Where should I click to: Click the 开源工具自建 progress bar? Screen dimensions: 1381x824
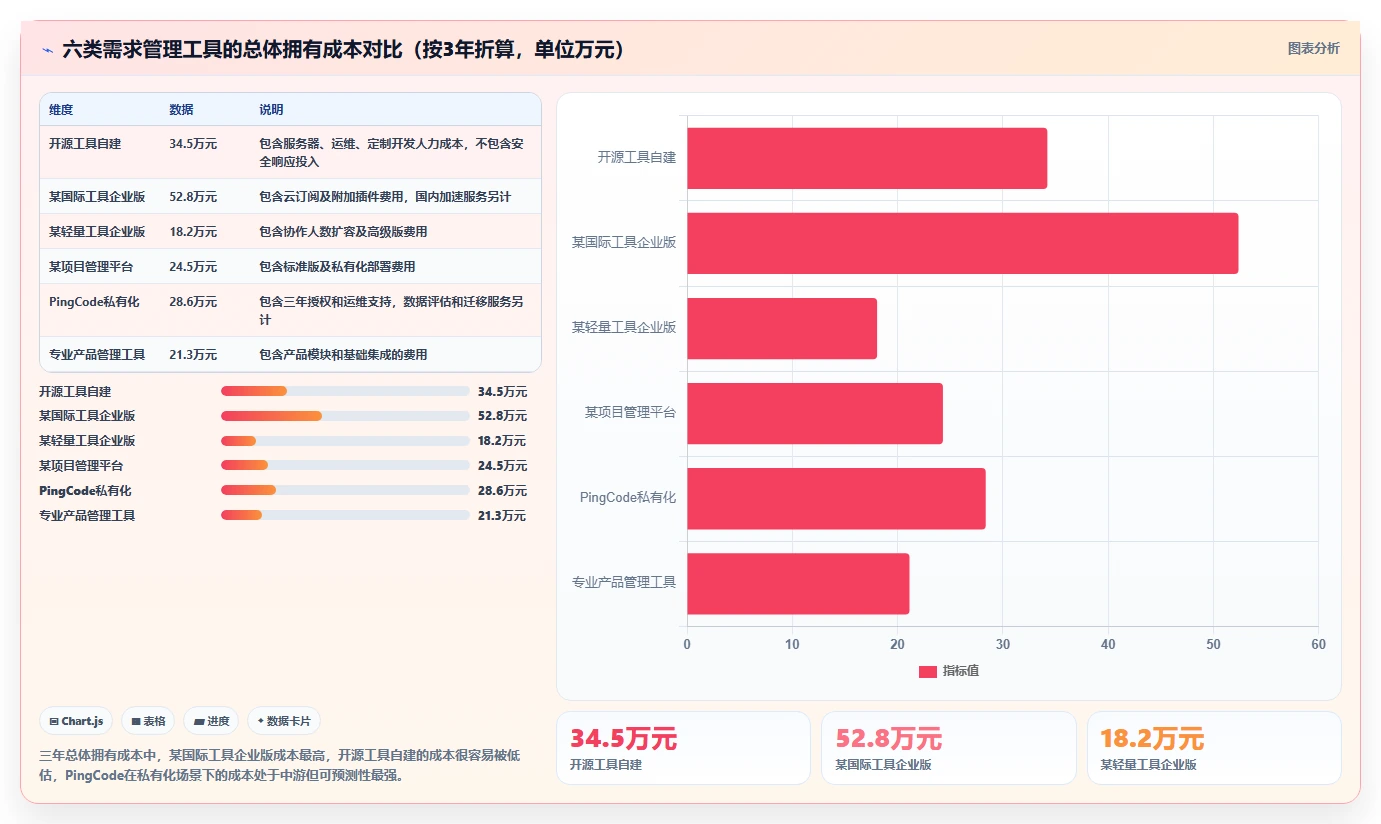(x=345, y=391)
